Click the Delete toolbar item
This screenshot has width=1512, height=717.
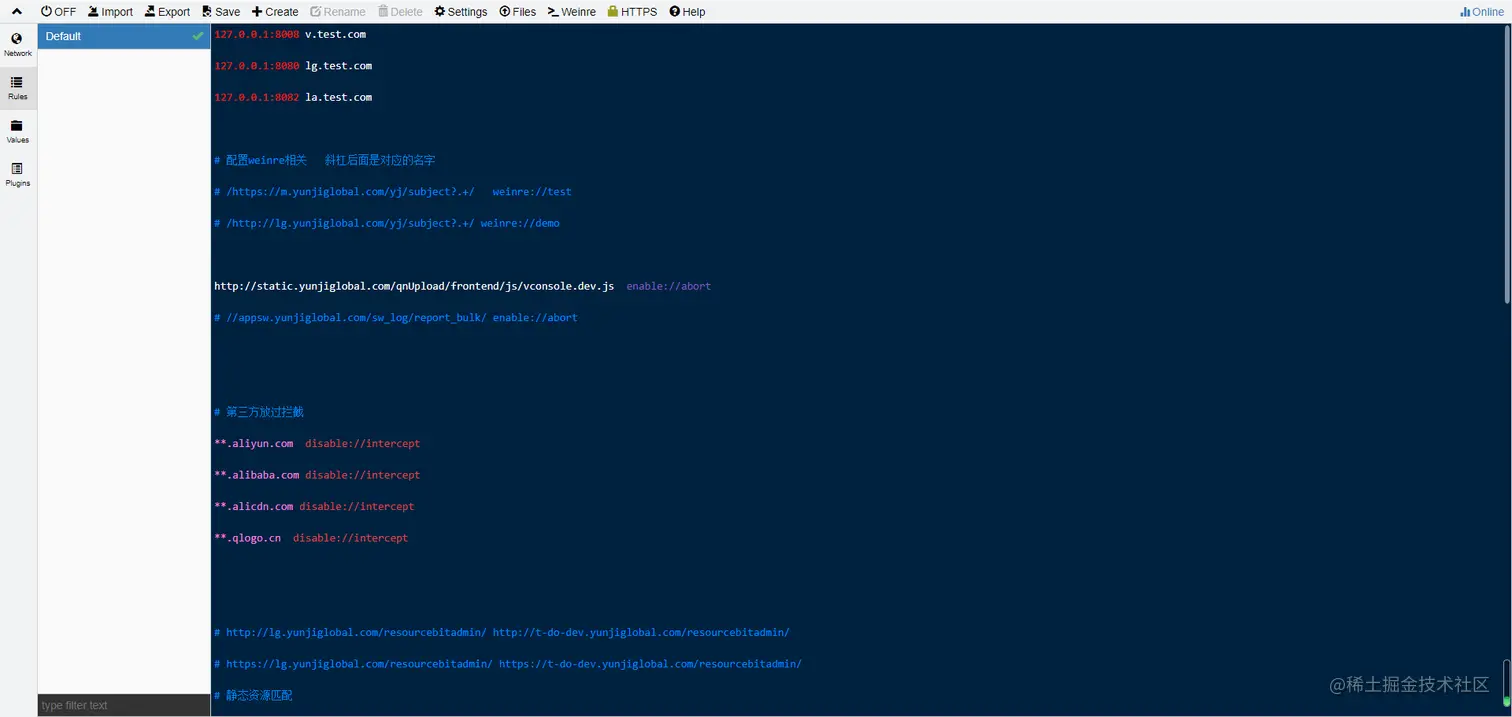400,12
